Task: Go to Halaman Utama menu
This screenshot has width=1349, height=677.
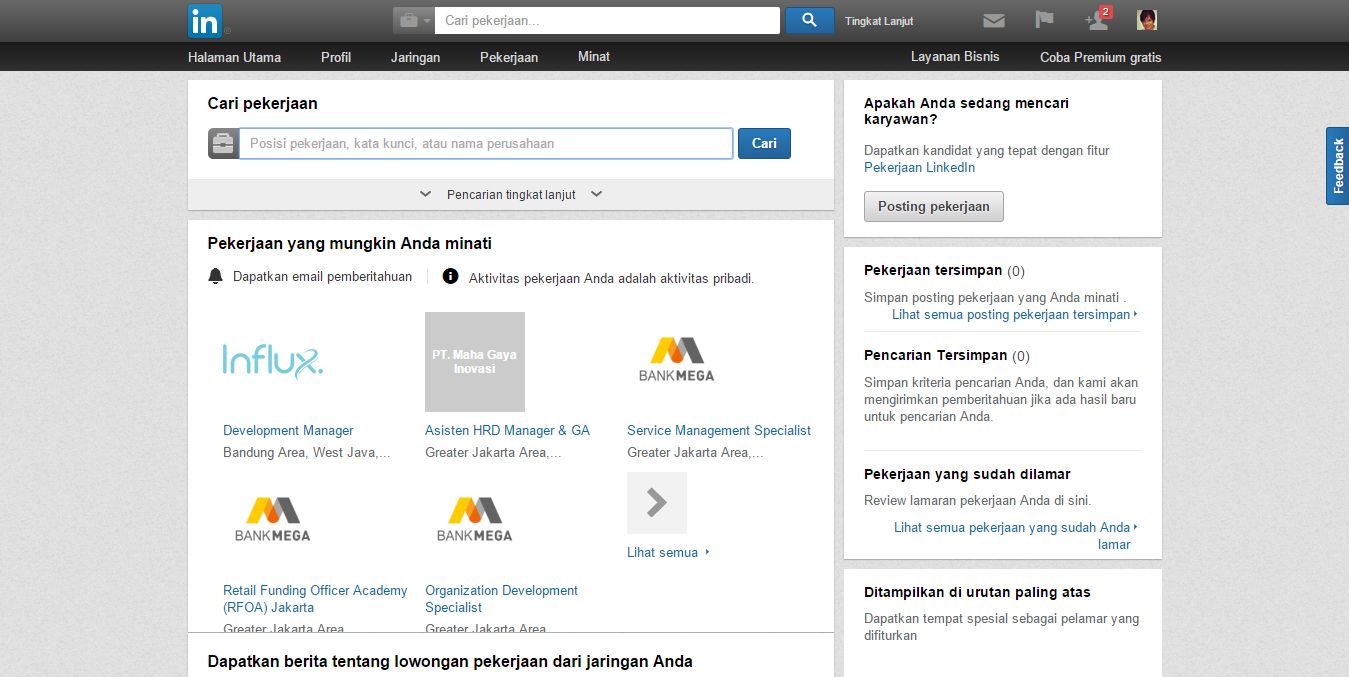Action: [x=234, y=57]
